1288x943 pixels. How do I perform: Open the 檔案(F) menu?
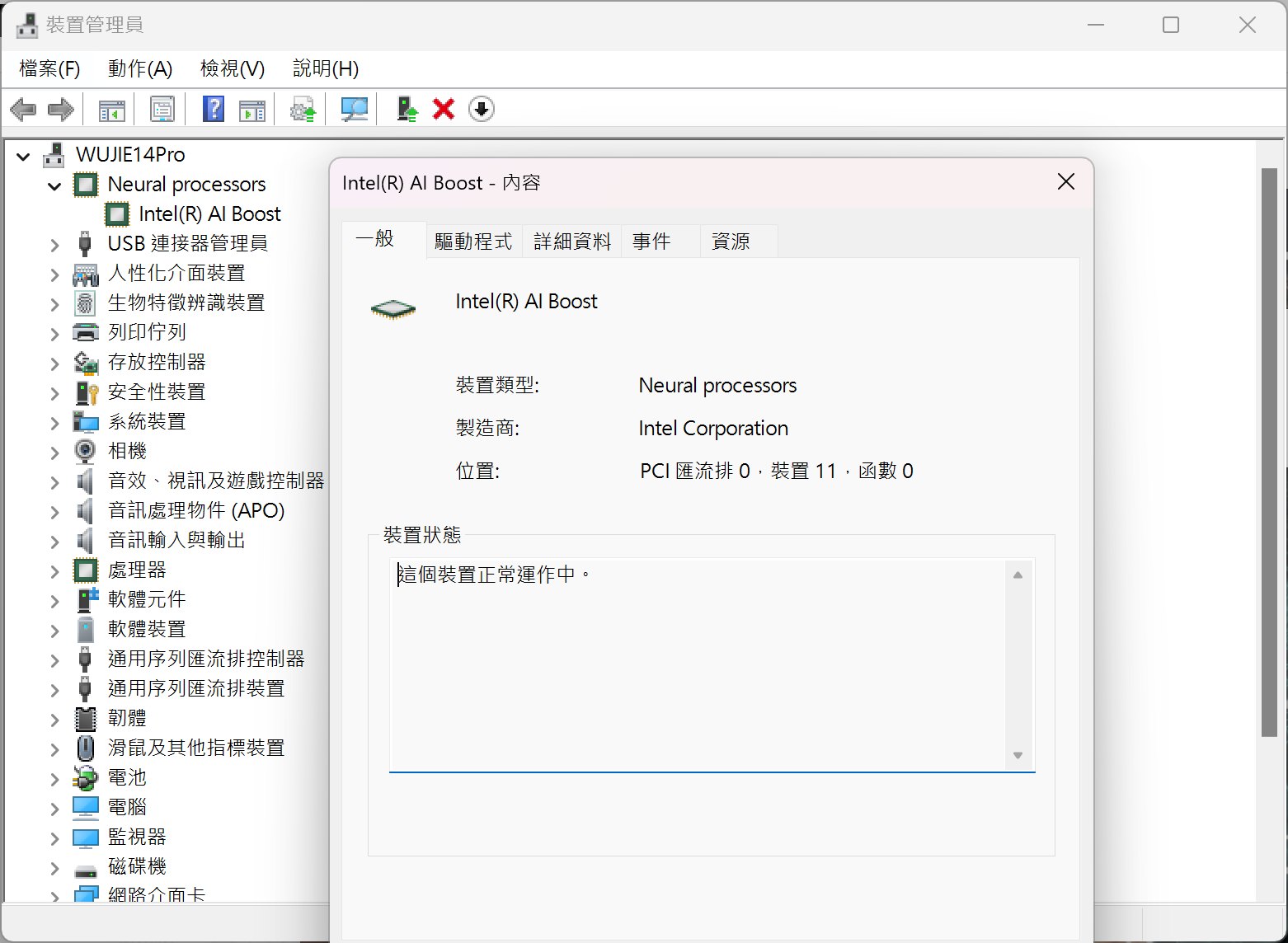point(49,68)
